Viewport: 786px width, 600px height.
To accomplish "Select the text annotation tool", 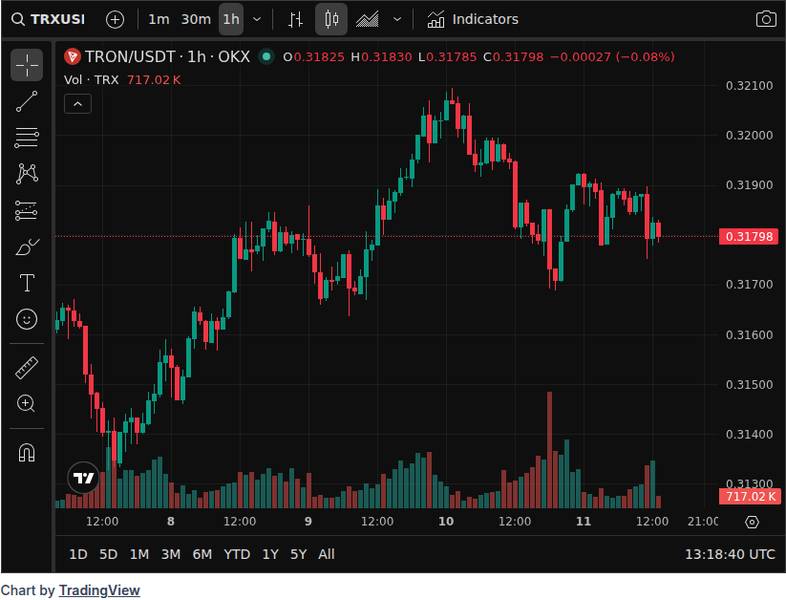I will coord(27,283).
